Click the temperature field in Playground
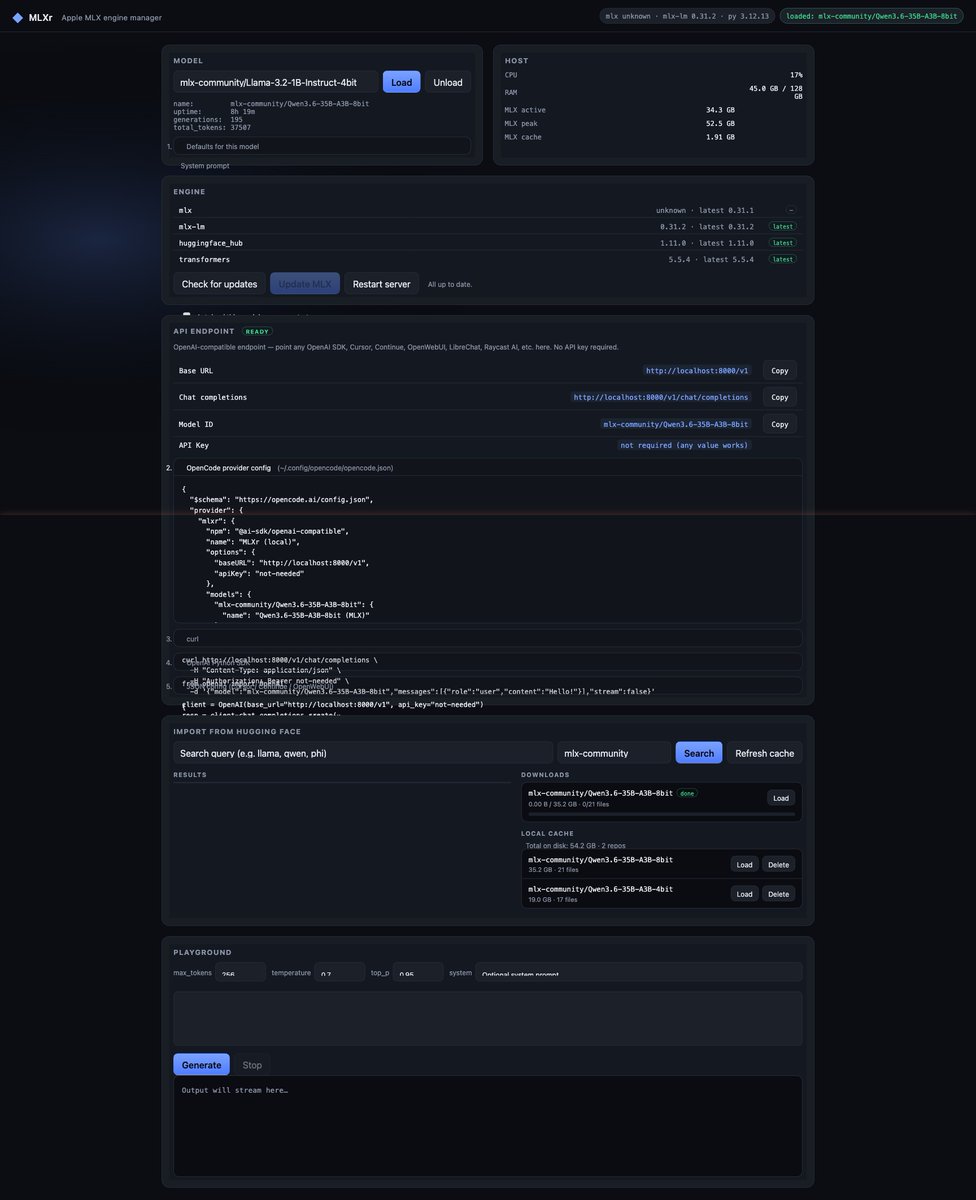 coord(340,972)
